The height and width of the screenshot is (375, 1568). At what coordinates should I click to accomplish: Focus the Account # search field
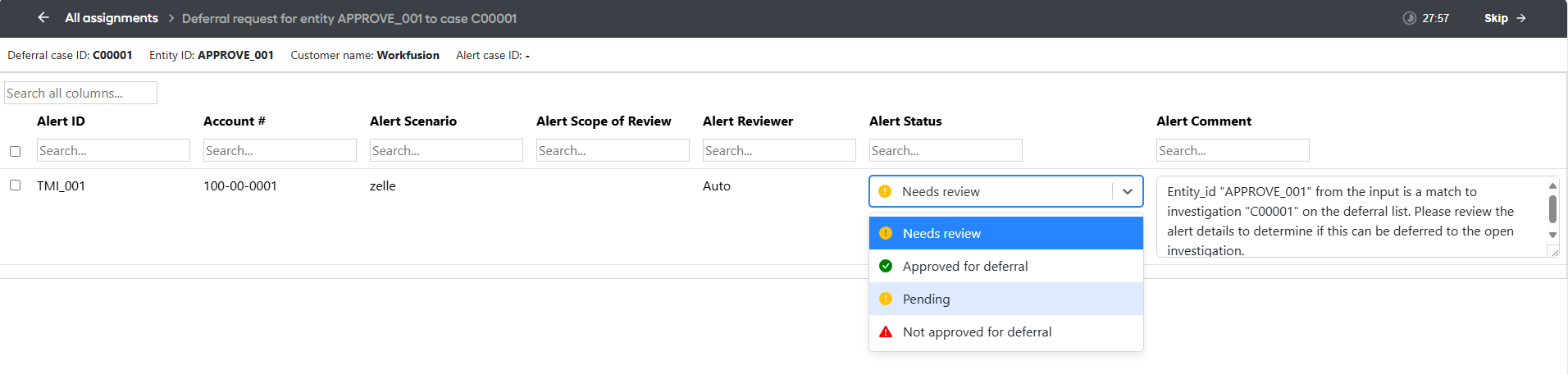pyautogui.click(x=280, y=150)
